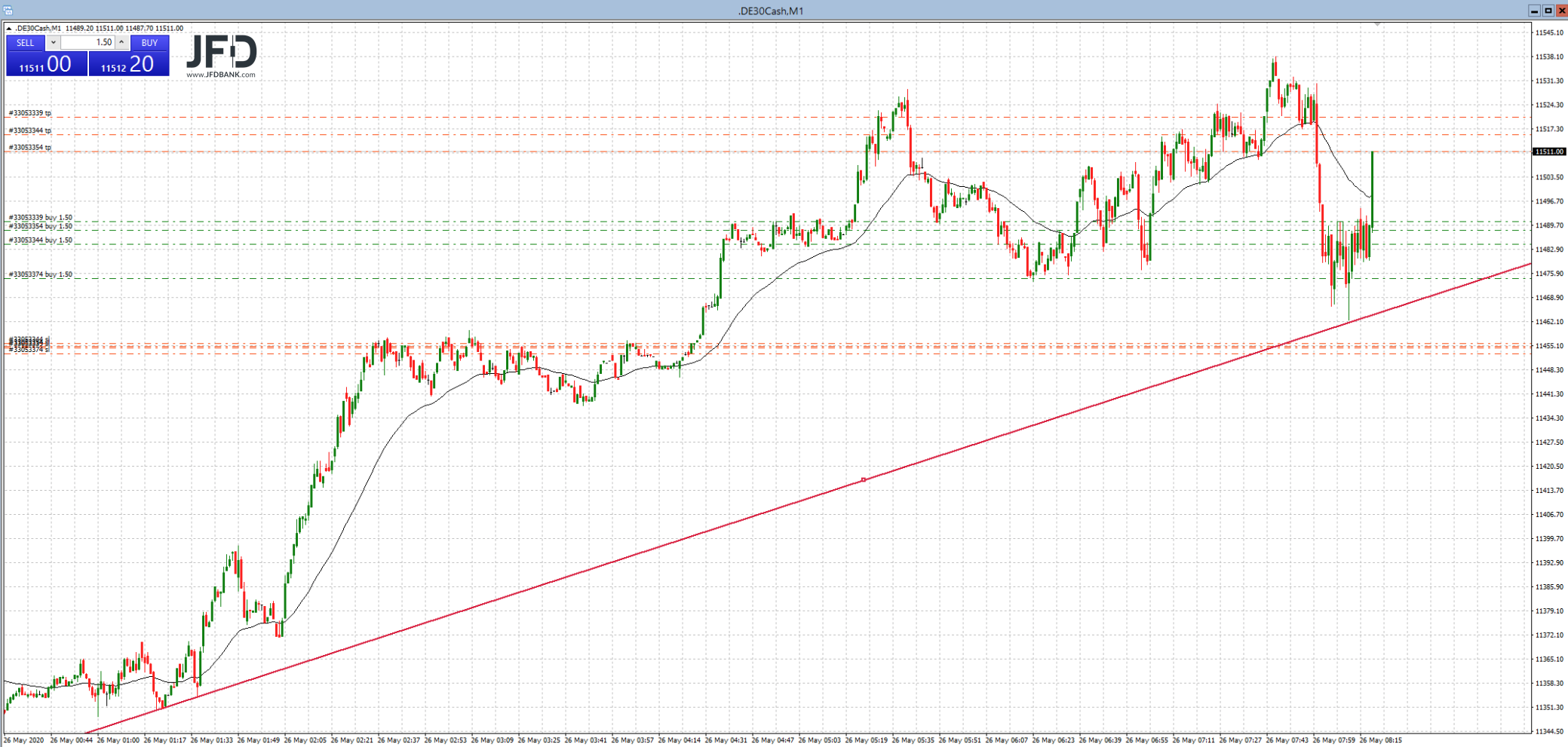Click the buy price 11512.20 tile
1568x747 pixels.
point(129,65)
